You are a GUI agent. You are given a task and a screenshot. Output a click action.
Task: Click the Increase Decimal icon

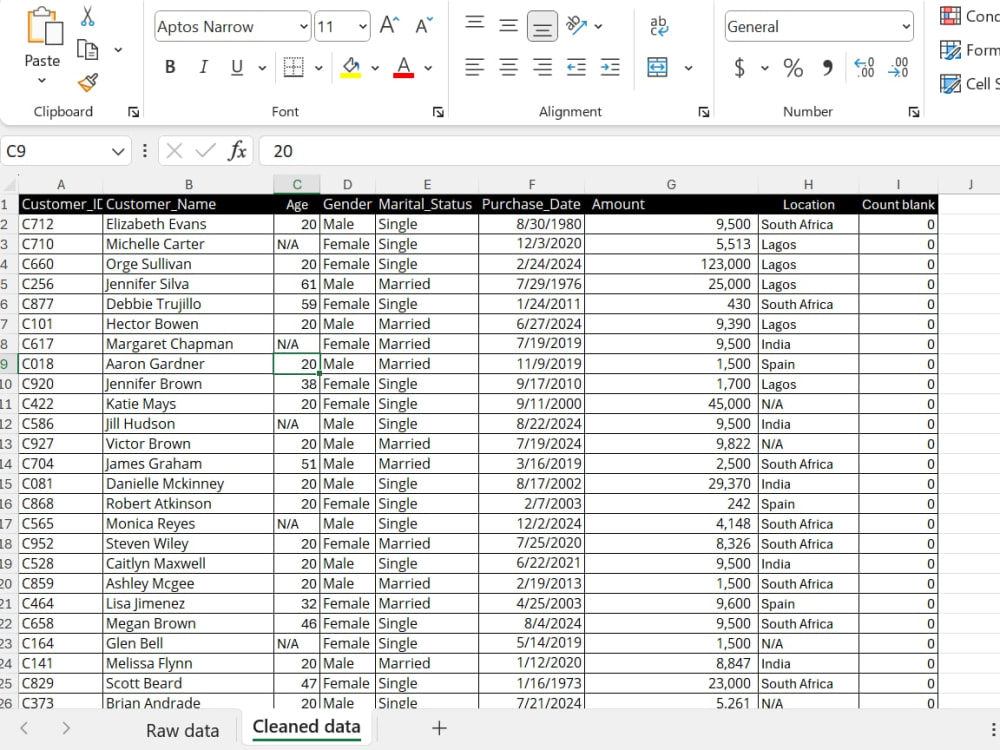(864, 67)
